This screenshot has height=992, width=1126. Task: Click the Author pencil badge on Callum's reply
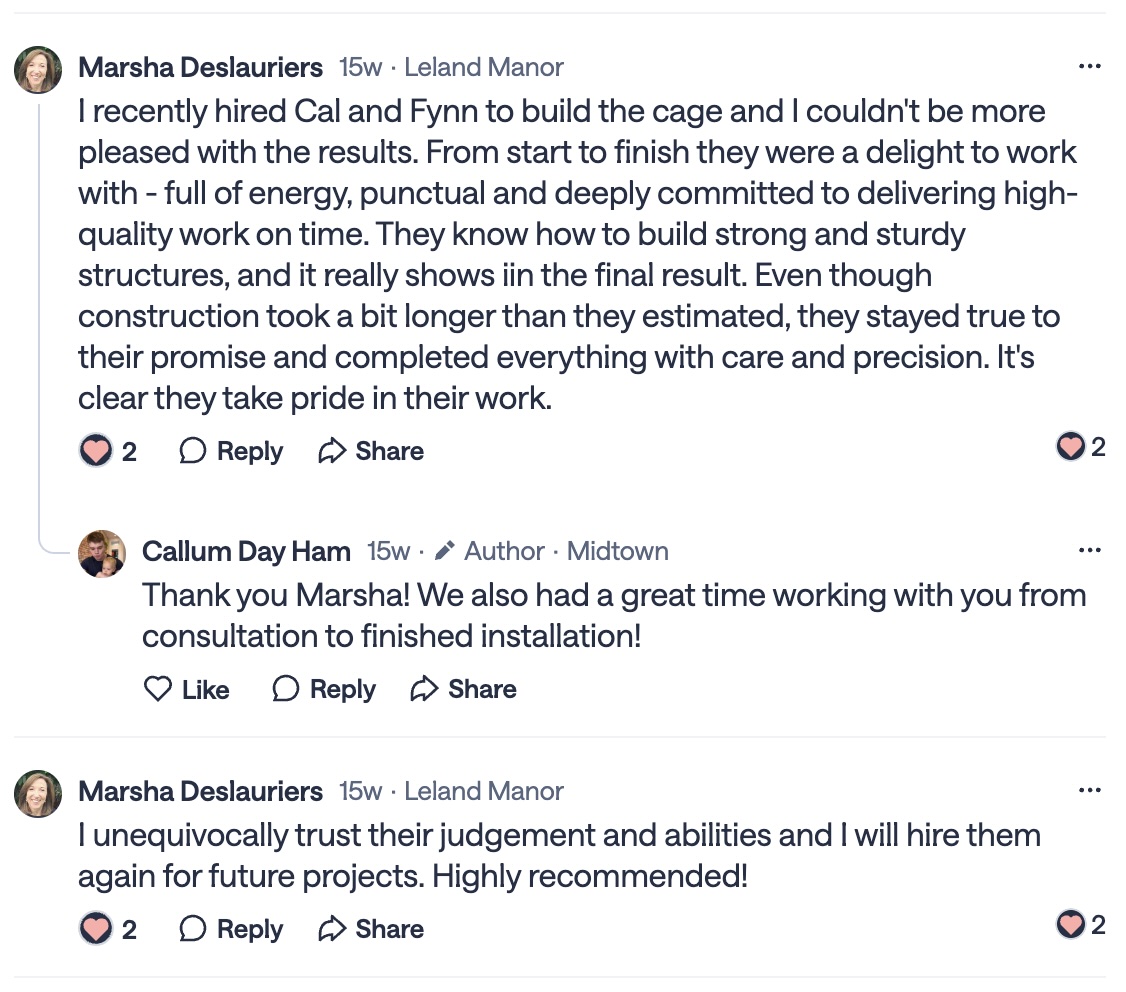pos(446,551)
